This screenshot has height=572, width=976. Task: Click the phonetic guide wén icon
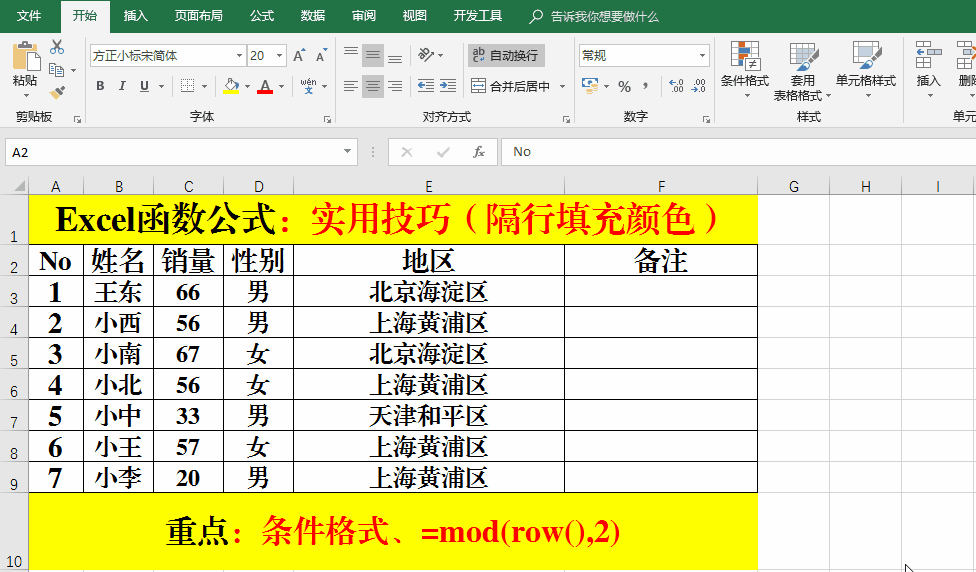(308, 86)
